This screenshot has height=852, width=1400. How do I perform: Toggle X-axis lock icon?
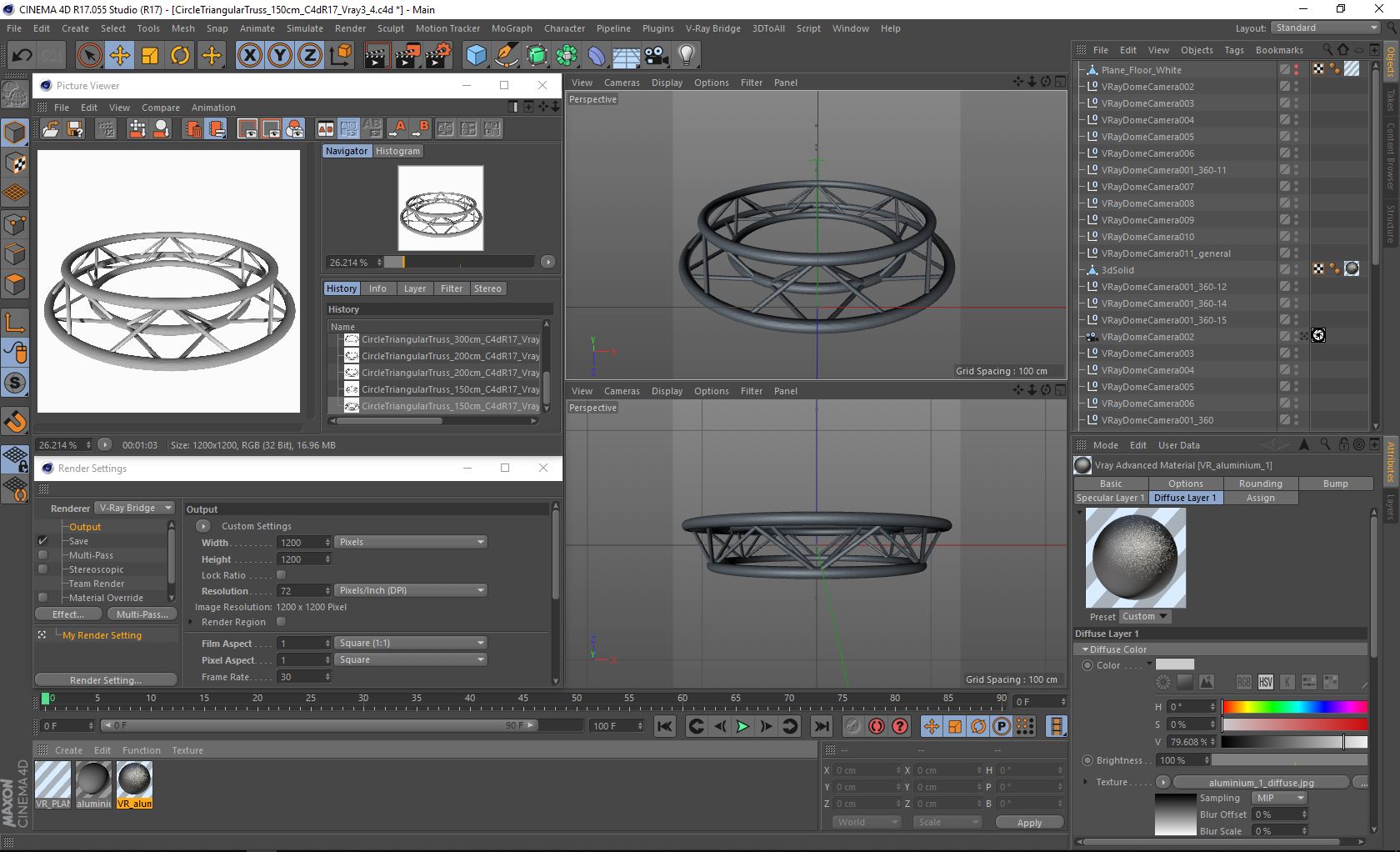click(249, 56)
